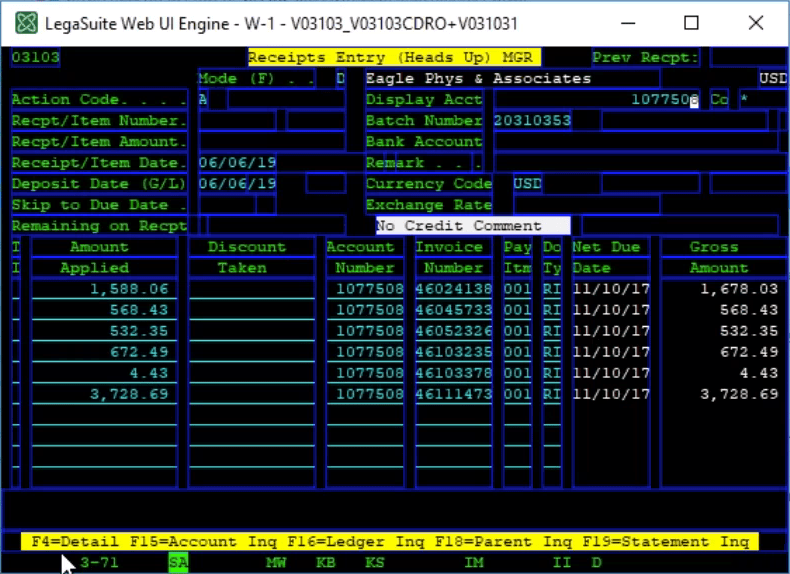The image size is (790, 574).
Task: Select Amount Applied cell 1,588.06
Action: tap(104, 289)
